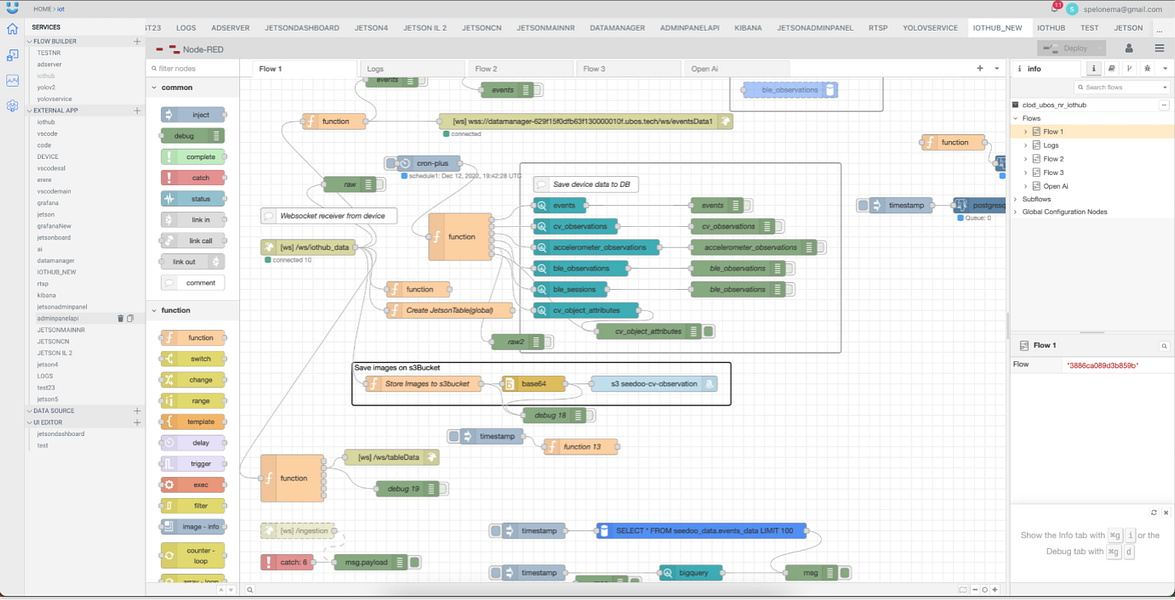Select the switch node in palette
1175x600 pixels.
(x=193, y=359)
